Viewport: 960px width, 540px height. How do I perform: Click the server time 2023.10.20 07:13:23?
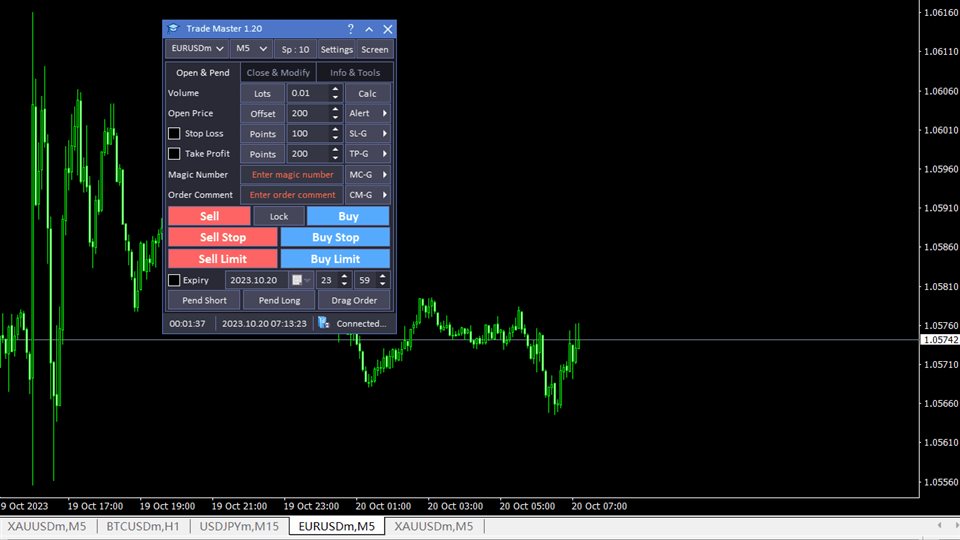pyautogui.click(x=264, y=323)
